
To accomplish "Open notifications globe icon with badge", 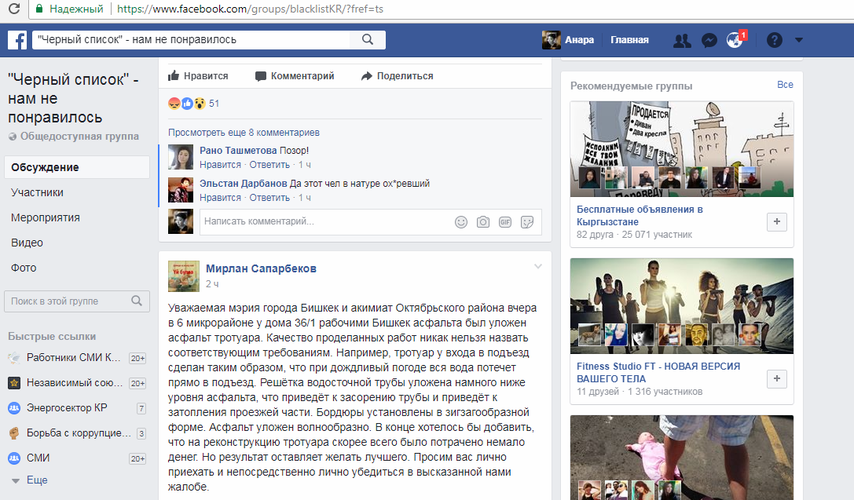I will click(736, 41).
